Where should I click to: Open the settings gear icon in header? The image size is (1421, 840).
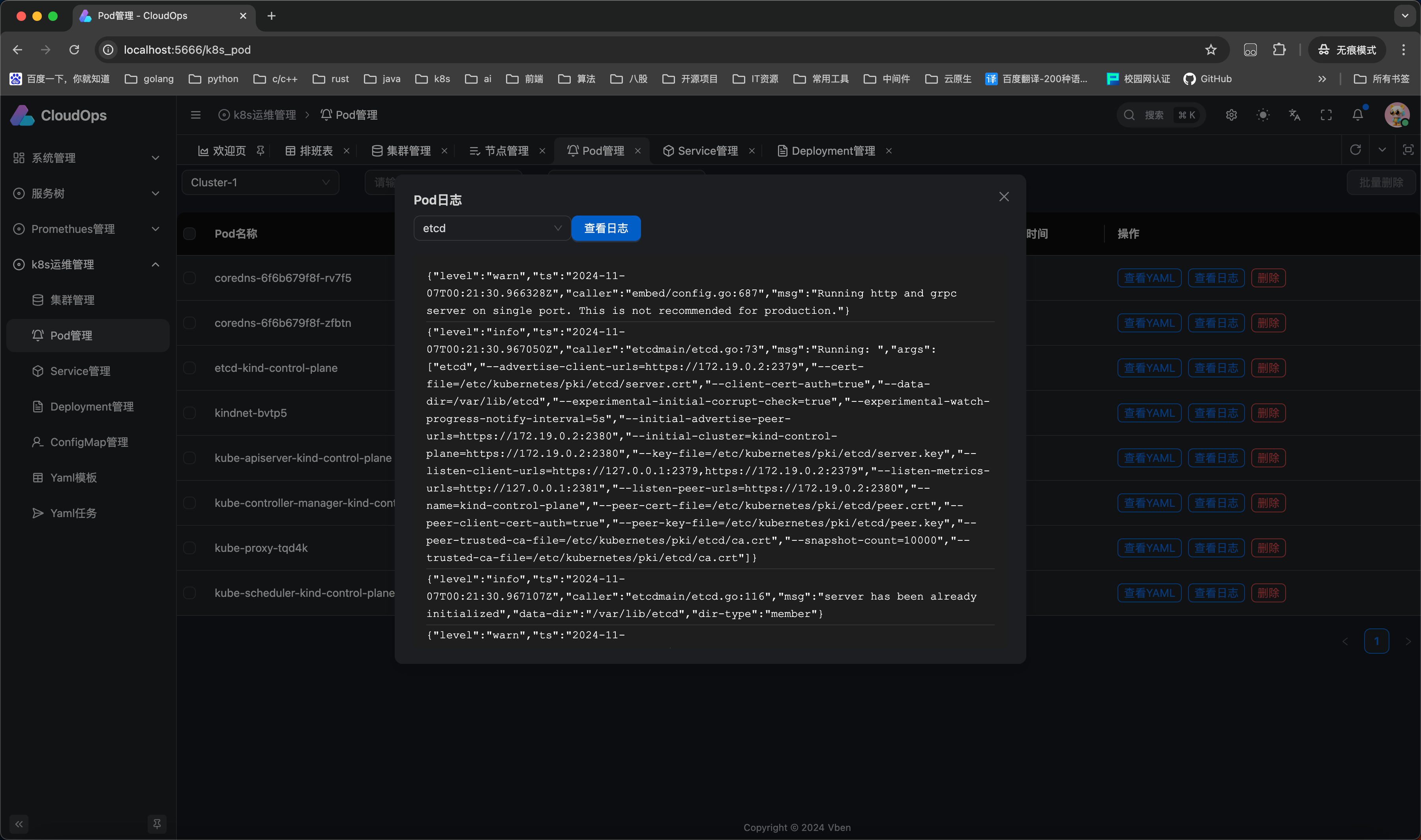1232,115
